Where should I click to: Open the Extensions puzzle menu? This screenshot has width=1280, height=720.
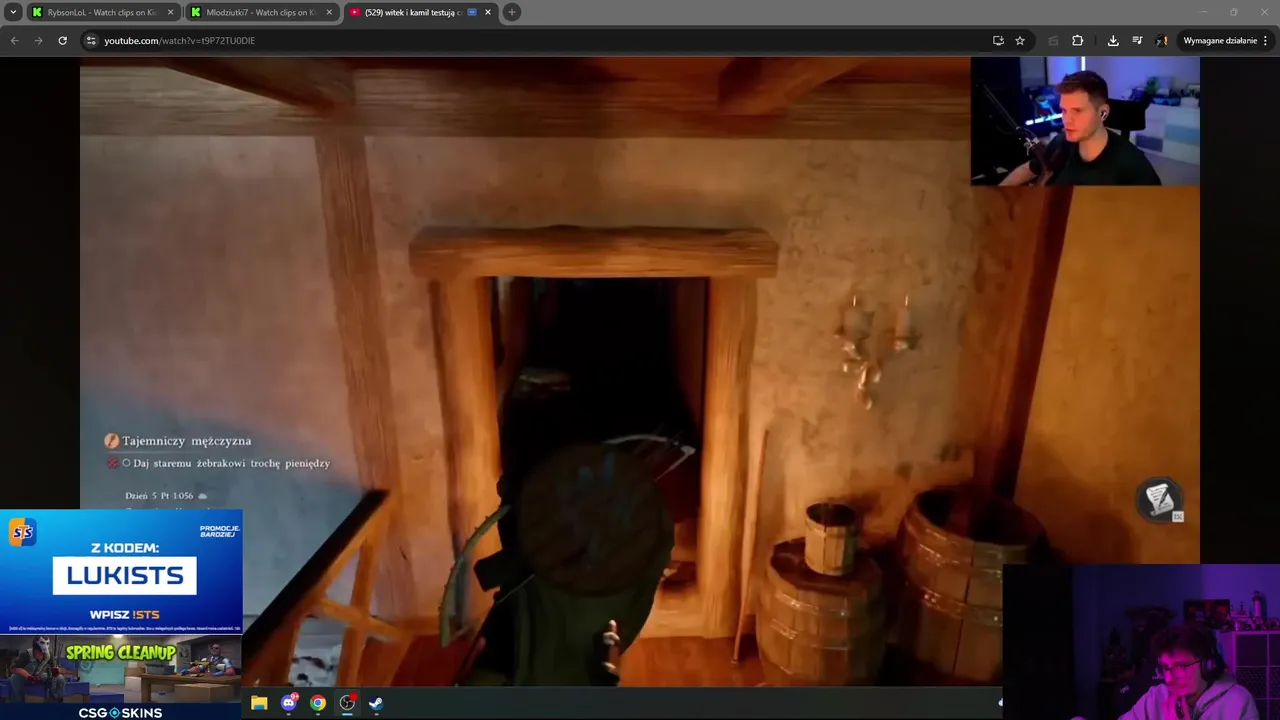coord(1077,40)
